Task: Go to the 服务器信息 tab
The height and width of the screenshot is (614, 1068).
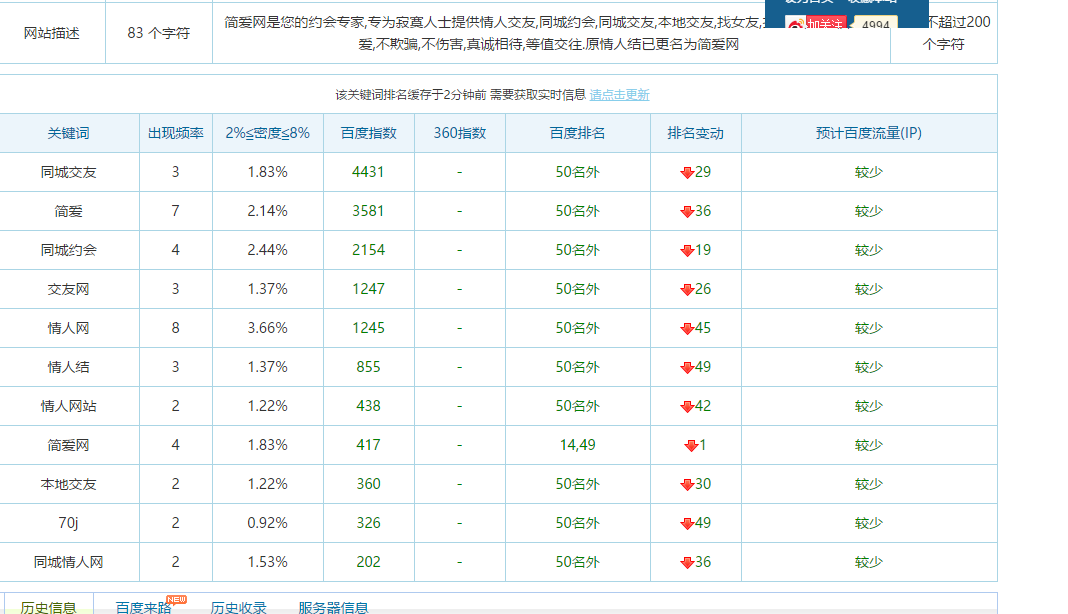Action: coord(333,606)
